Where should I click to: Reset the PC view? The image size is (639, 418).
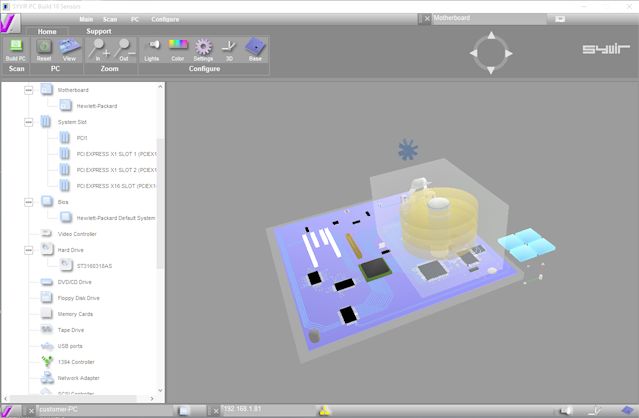[x=44, y=50]
